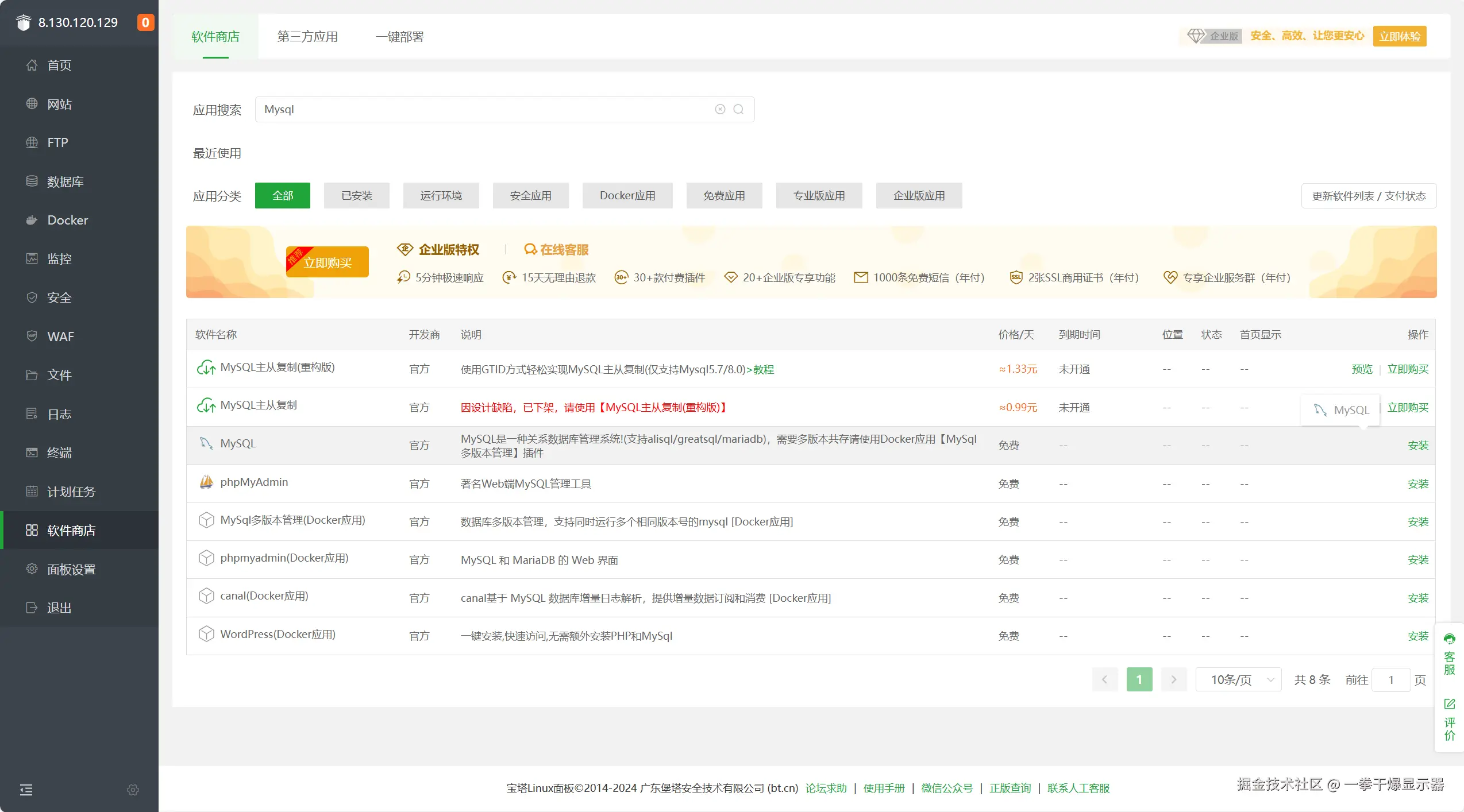Image resolution: width=1464 pixels, height=812 pixels.
Task: Click the MySQL dolphin row icon
Action: tap(206, 443)
